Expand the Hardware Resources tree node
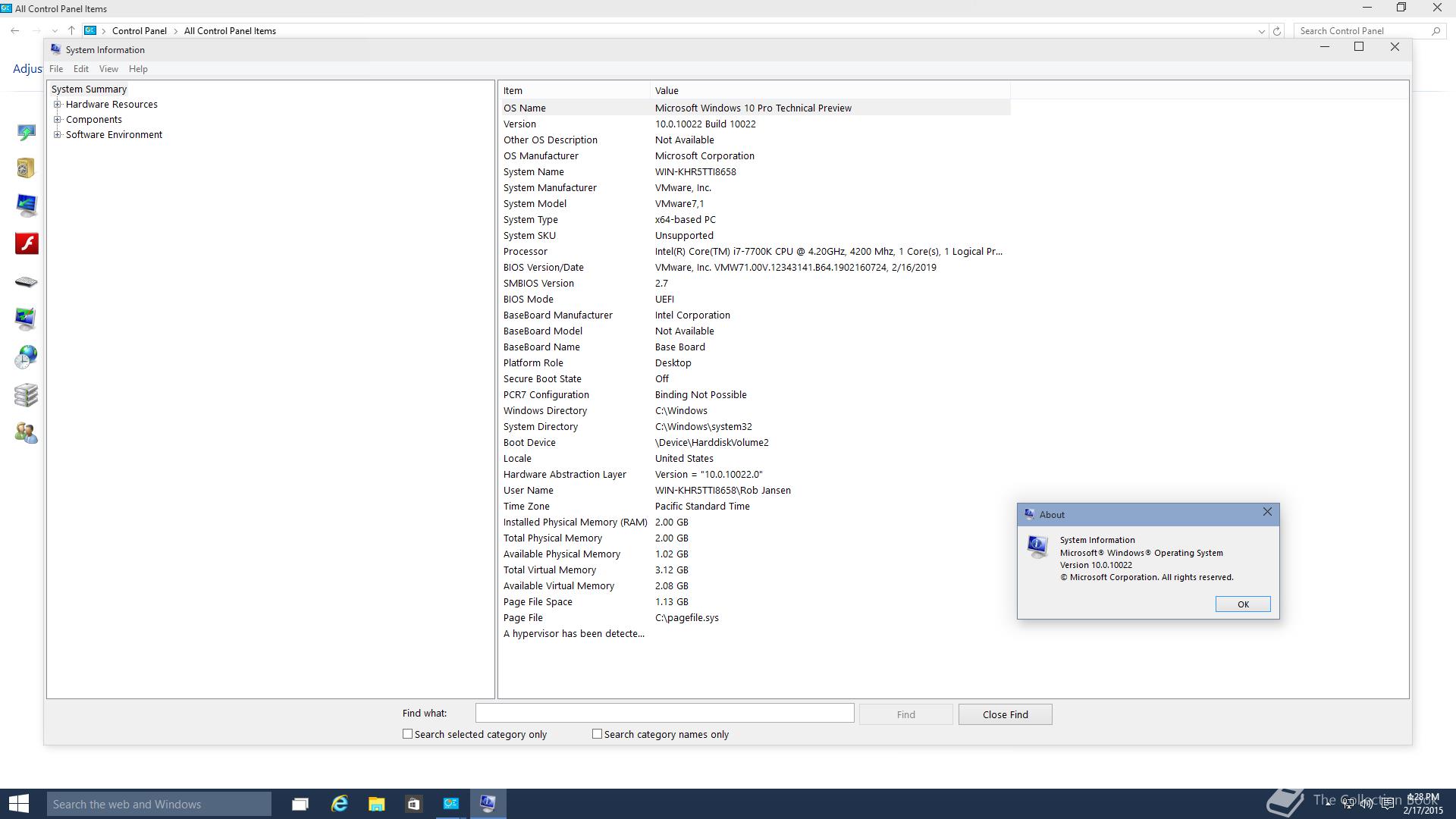 tap(58, 105)
